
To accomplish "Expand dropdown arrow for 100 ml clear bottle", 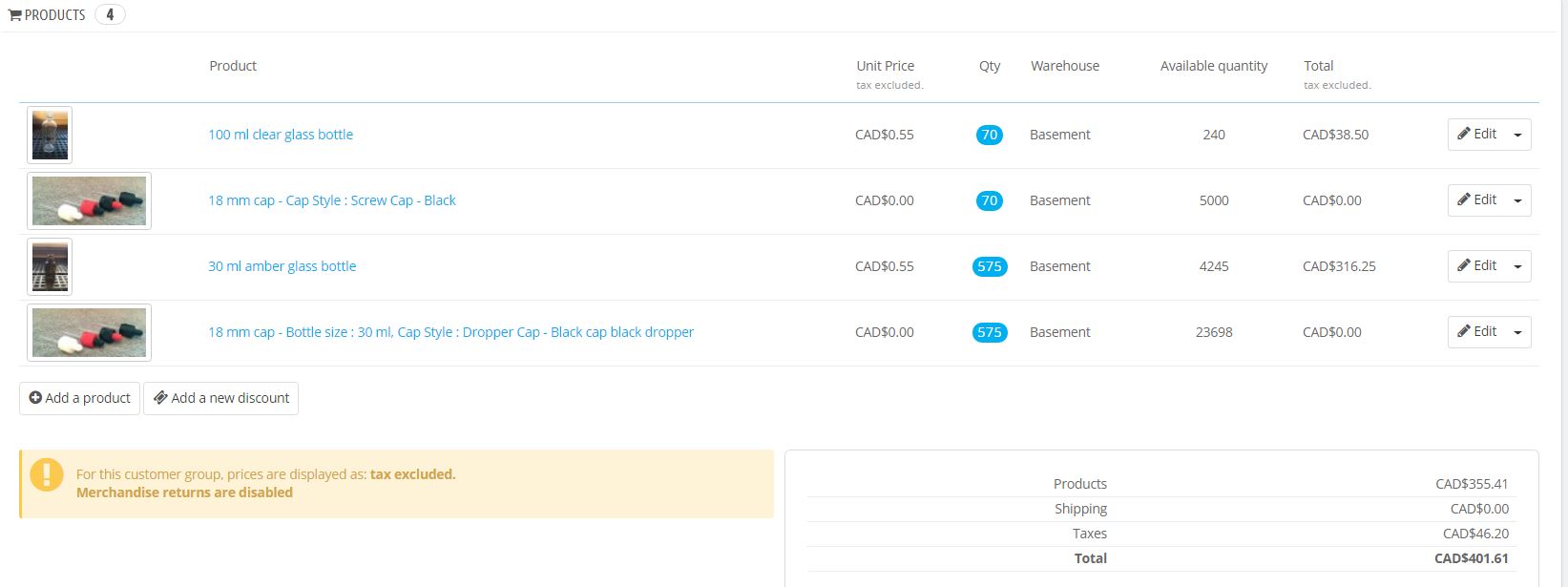I will tap(1517, 135).
